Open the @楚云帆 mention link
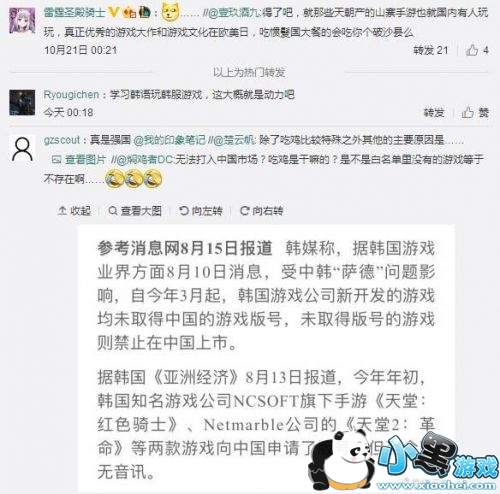 tap(233, 140)
